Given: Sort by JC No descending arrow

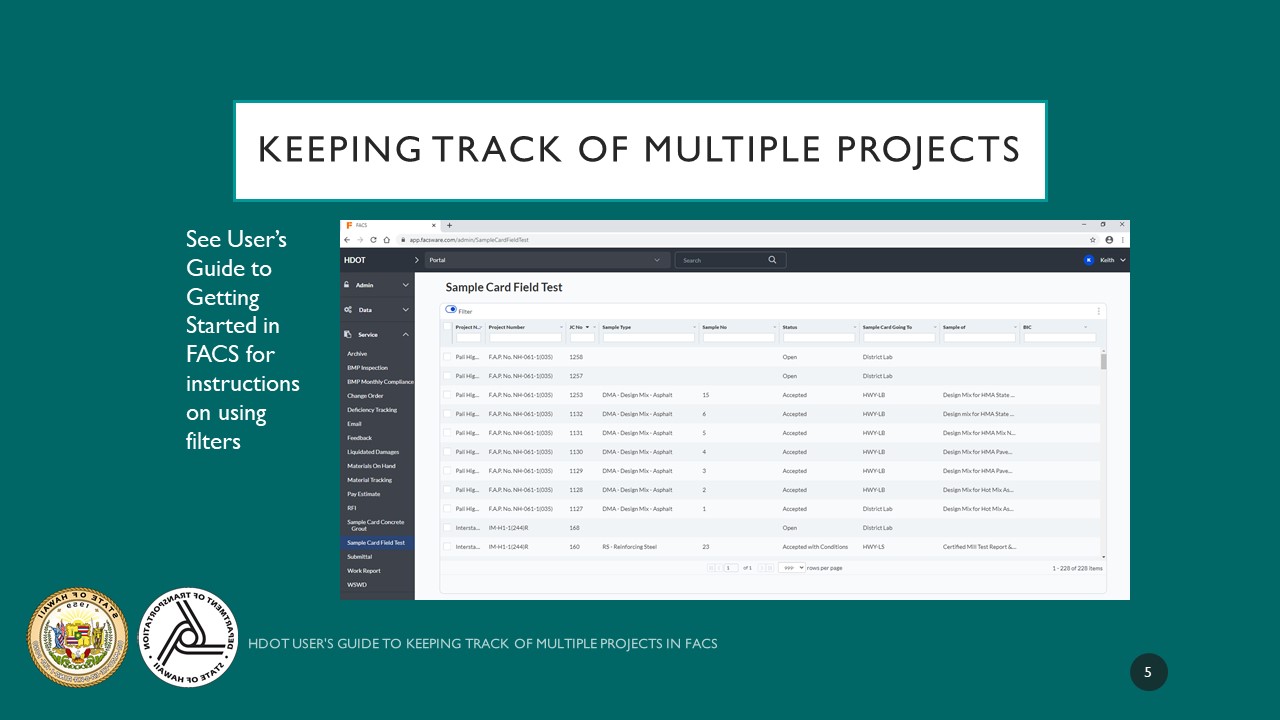Looking at the screenshot, I should pos(587,327).
